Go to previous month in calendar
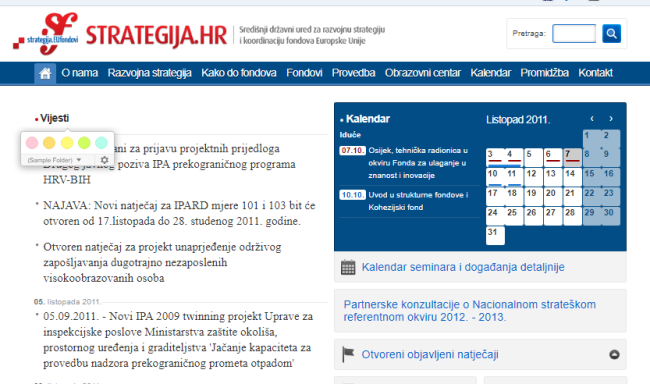Screen dimensions: 650x384 592,119
